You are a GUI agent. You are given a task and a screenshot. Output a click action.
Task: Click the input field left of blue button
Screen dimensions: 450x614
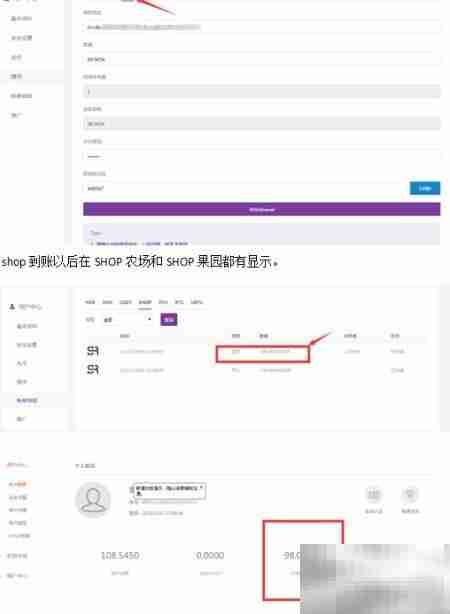coord(246,188)
